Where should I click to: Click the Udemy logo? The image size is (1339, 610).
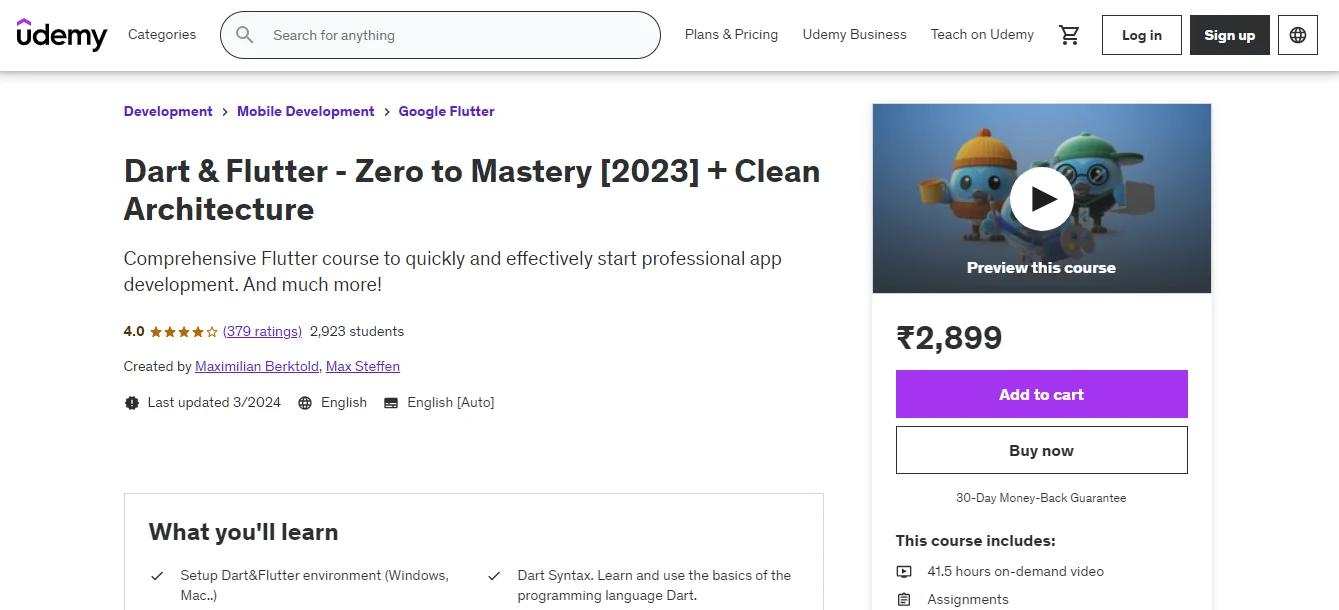(x=60, y=34)
